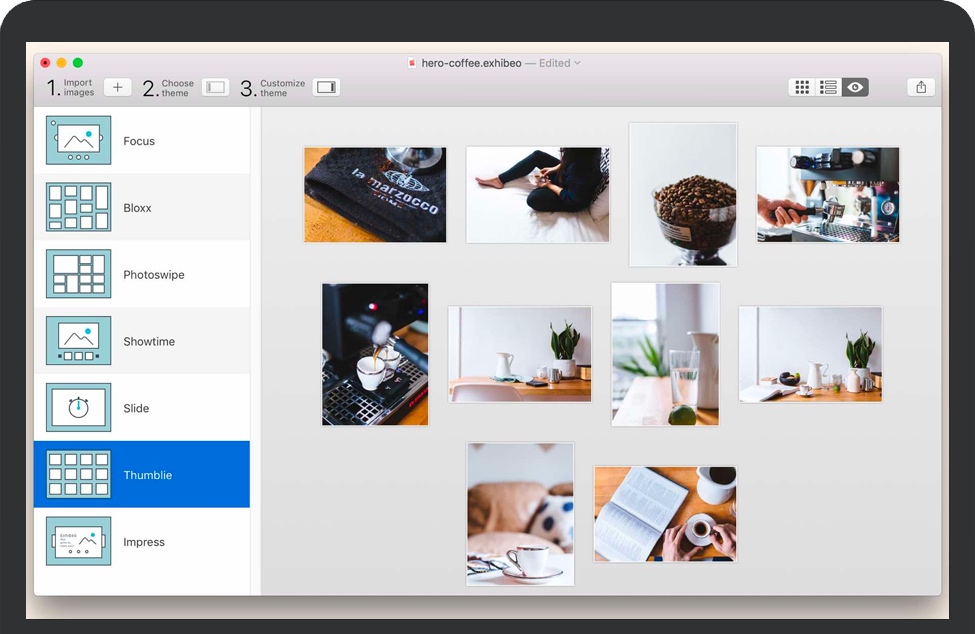
Task: Click the share export icon
Action: pos(921,88)
